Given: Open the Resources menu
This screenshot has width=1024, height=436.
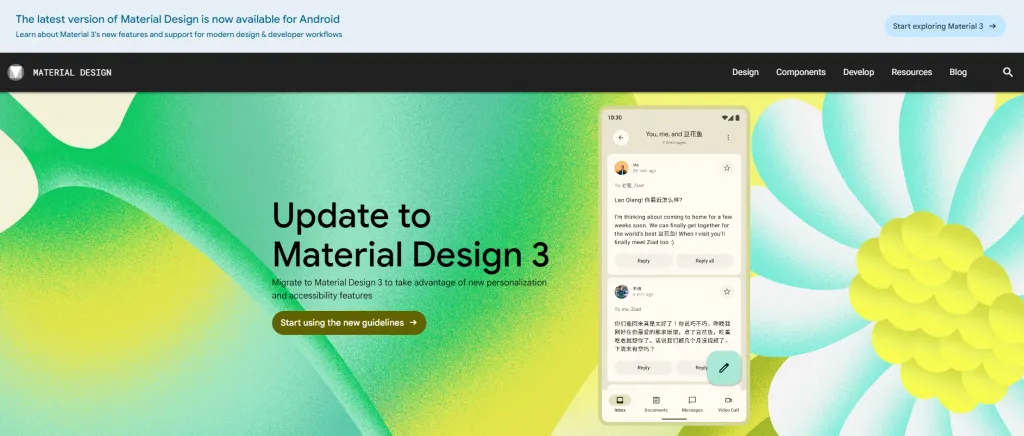Looking at the screenshot, I should 911,72.
